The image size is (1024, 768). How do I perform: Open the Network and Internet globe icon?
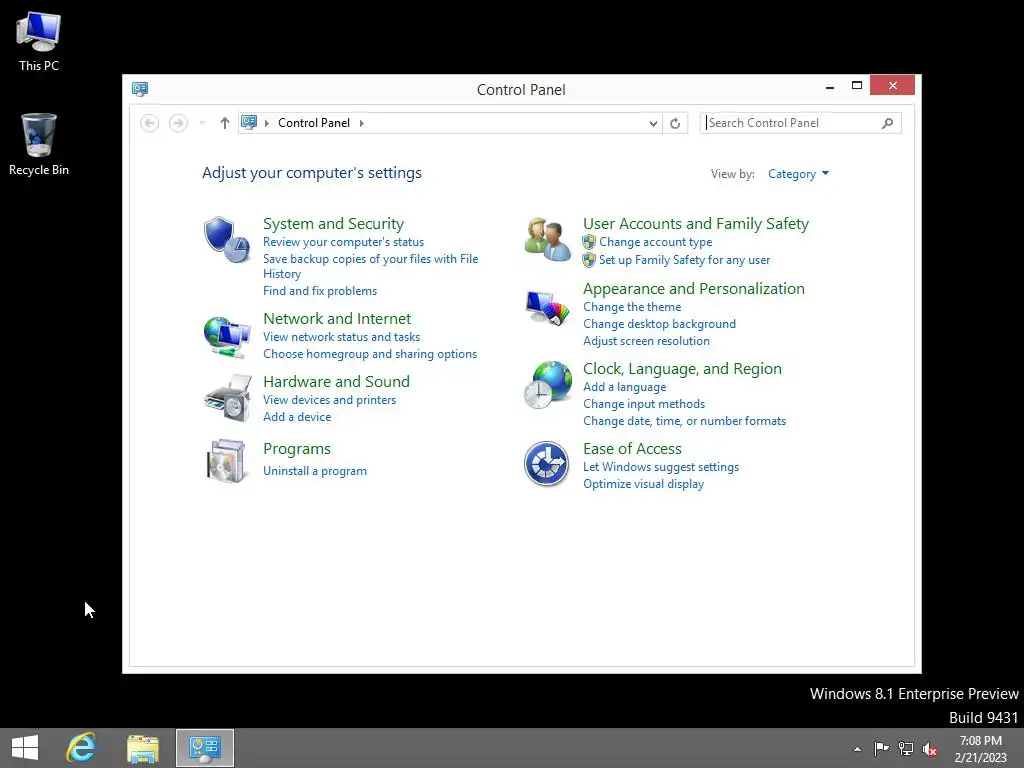(226, 336)
